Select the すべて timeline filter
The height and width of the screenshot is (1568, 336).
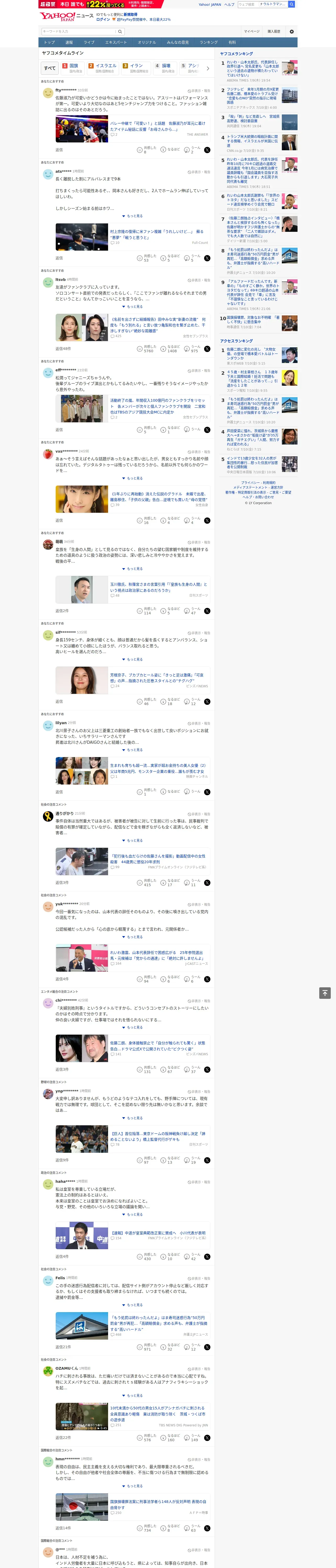50,68
